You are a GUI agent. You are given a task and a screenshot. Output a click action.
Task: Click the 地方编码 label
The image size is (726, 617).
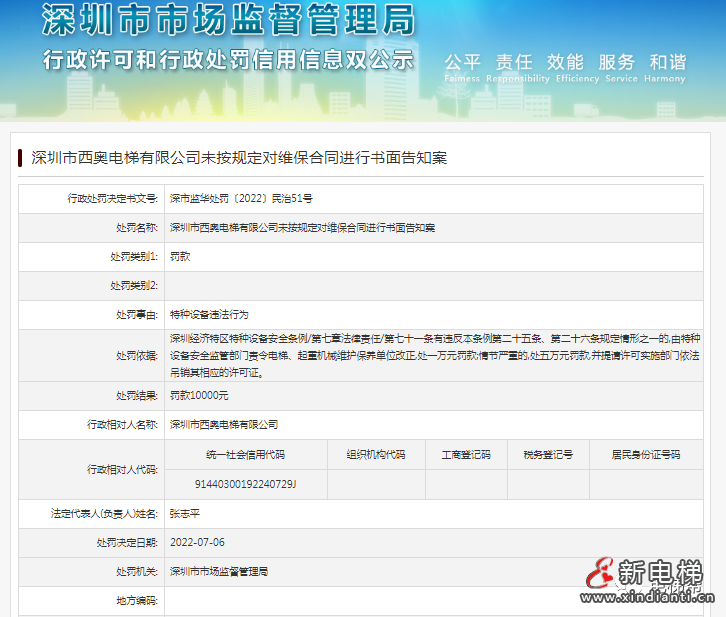pos(137,601)
